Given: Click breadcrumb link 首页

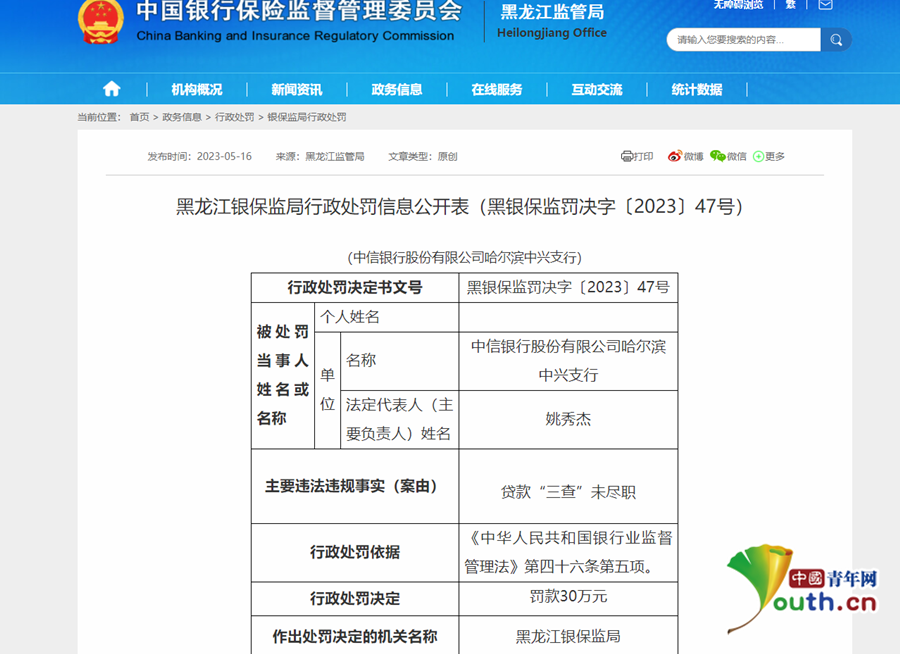Looking at the screenshot, I should pos(139,117).
